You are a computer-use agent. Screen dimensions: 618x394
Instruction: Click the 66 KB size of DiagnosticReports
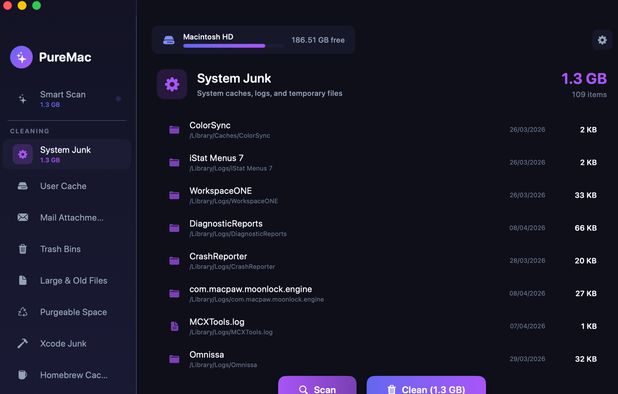tap(585, 228)
